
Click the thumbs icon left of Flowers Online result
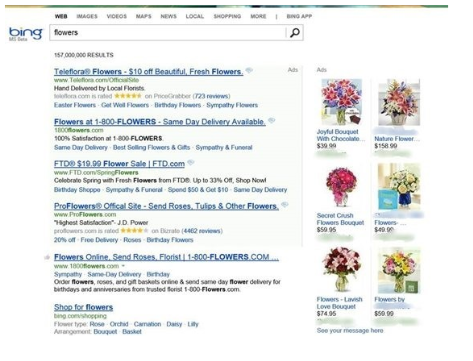[47, 257]
